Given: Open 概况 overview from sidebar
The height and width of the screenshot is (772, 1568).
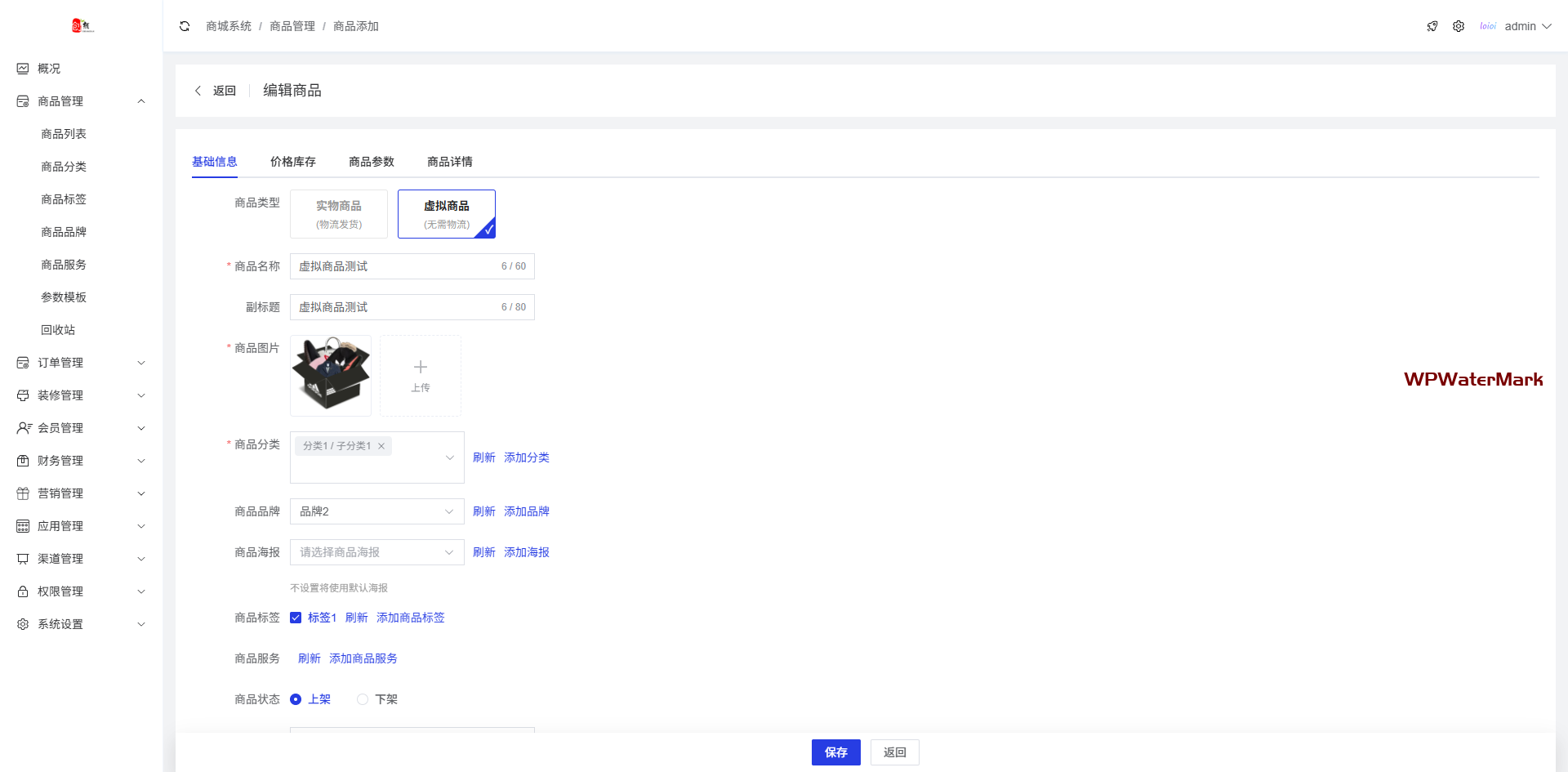Looking at the screenshot, I should pyautogui.click(x=49, y=69).
